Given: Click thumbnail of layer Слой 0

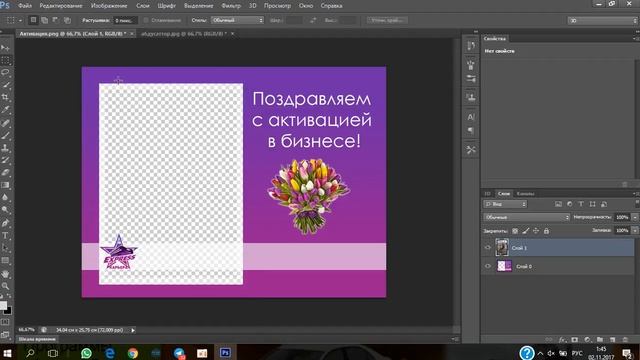Looking at the screenshot, I should click(x=504, y=266).
